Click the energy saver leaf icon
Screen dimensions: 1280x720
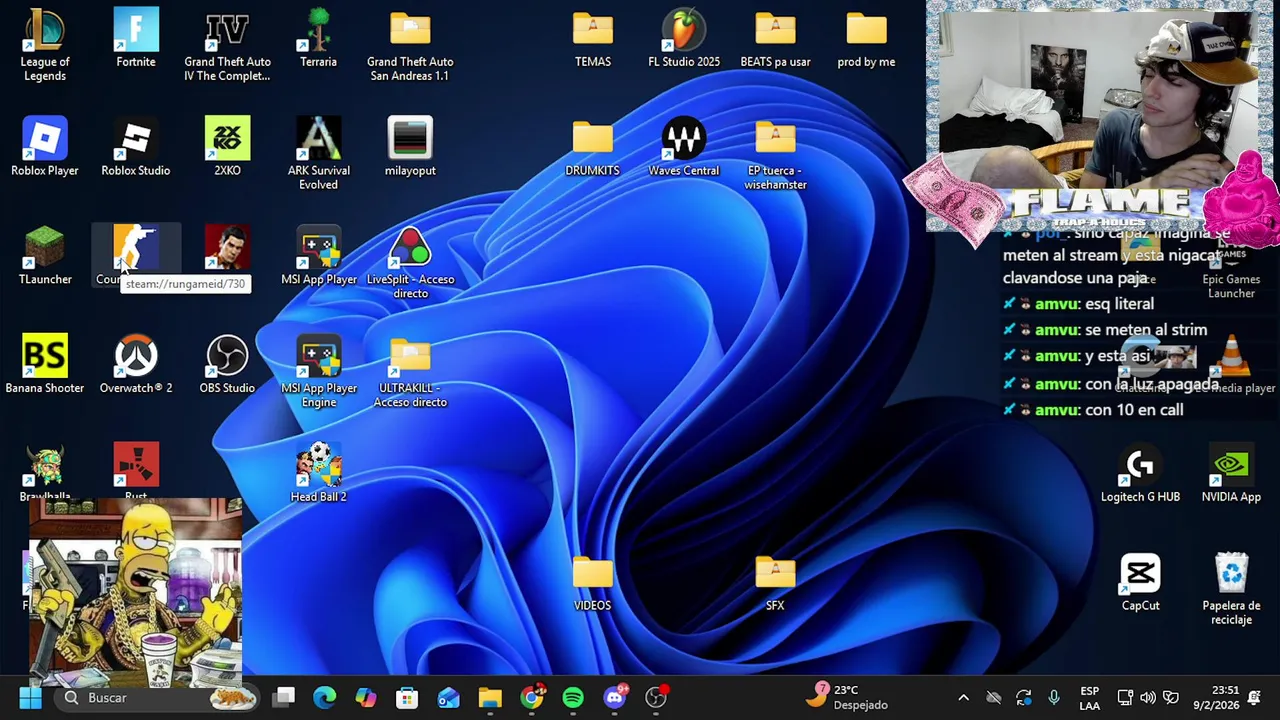[x=1171, y=697]
